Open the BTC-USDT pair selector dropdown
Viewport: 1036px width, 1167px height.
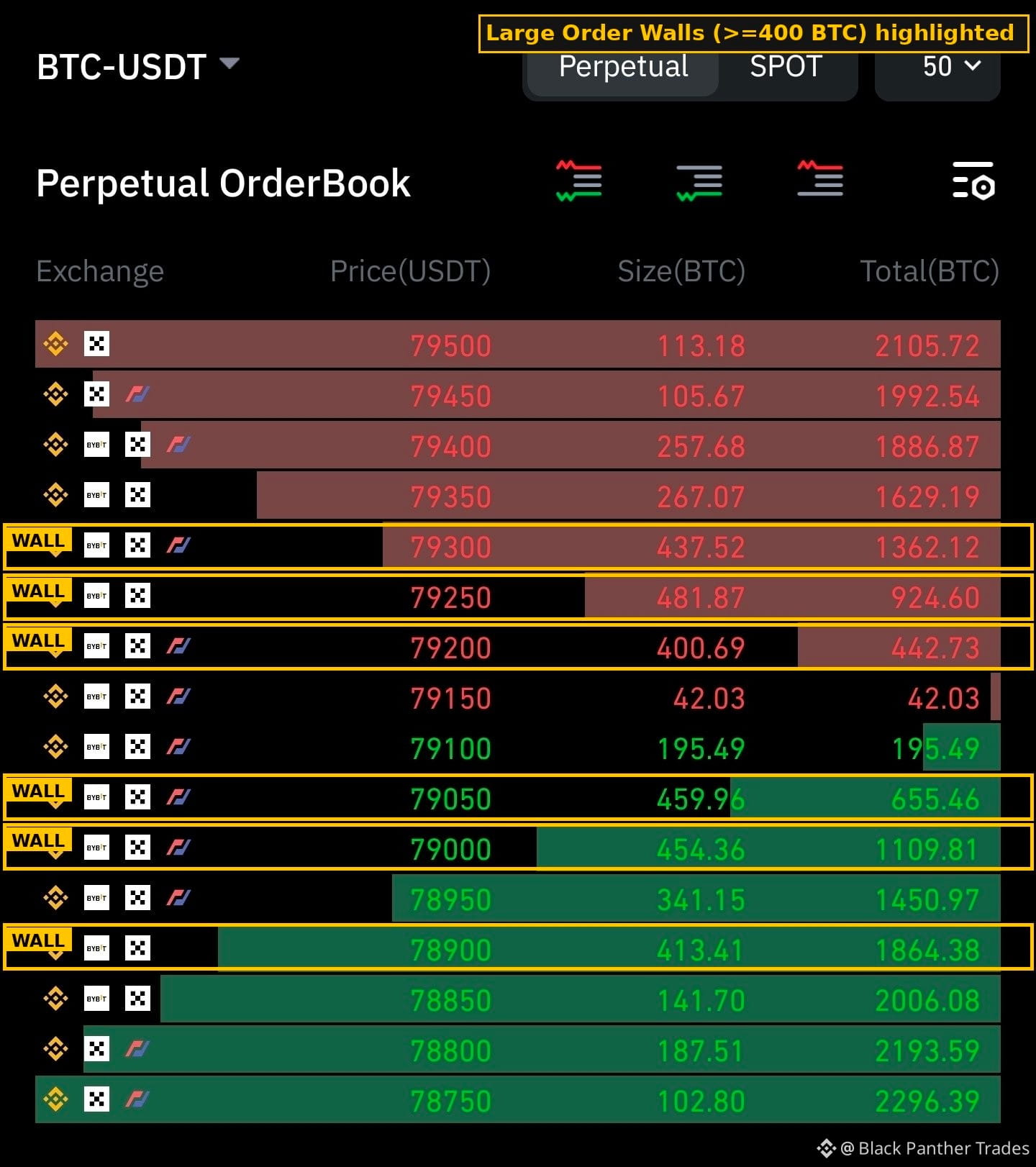tap(137, 67)
